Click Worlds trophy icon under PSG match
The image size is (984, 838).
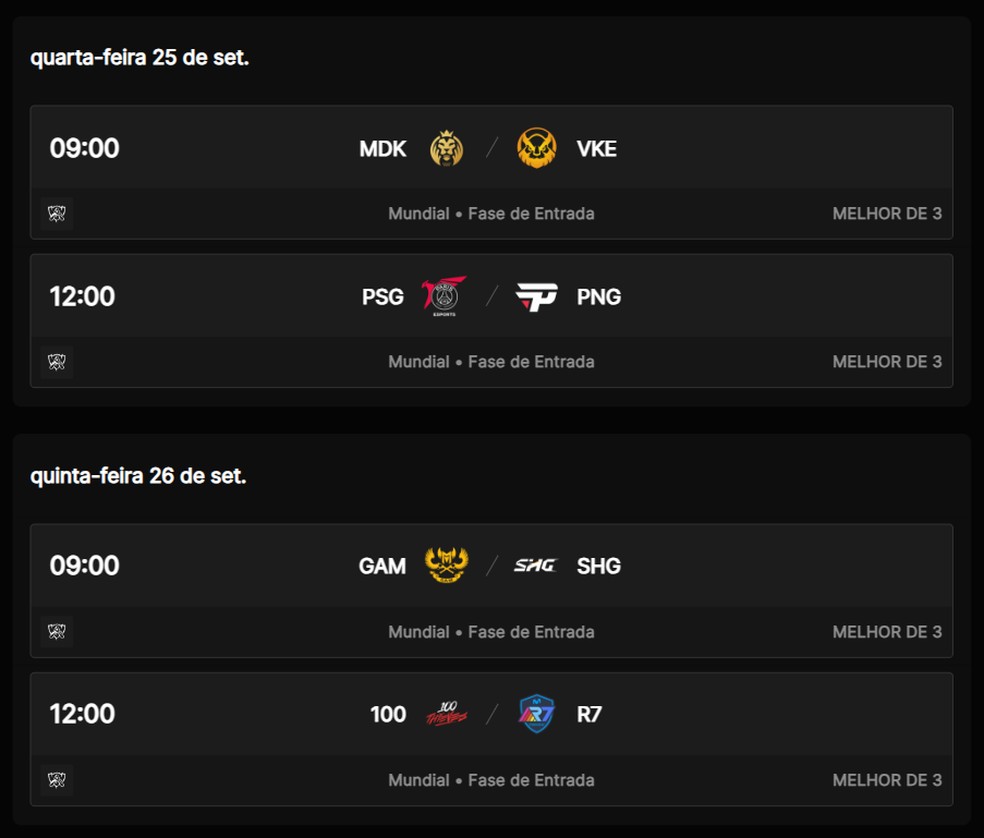(x=57, y=362)
